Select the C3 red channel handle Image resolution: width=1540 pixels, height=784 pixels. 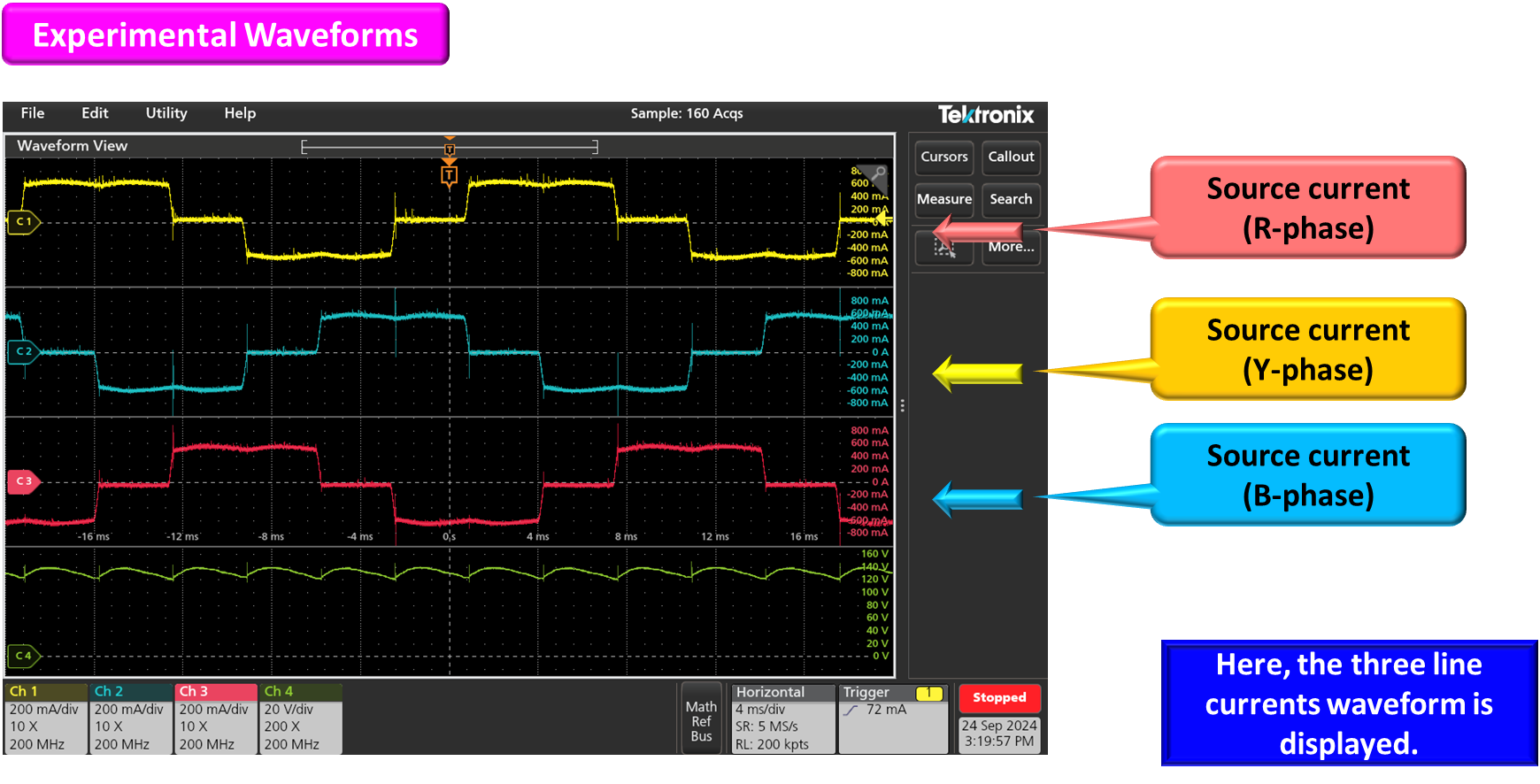coord(23,481)
